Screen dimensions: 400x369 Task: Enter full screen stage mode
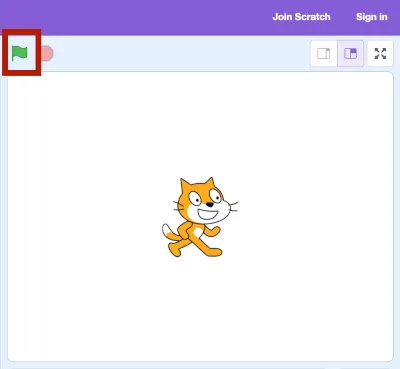pyautogui.click(x=380, y=53)
